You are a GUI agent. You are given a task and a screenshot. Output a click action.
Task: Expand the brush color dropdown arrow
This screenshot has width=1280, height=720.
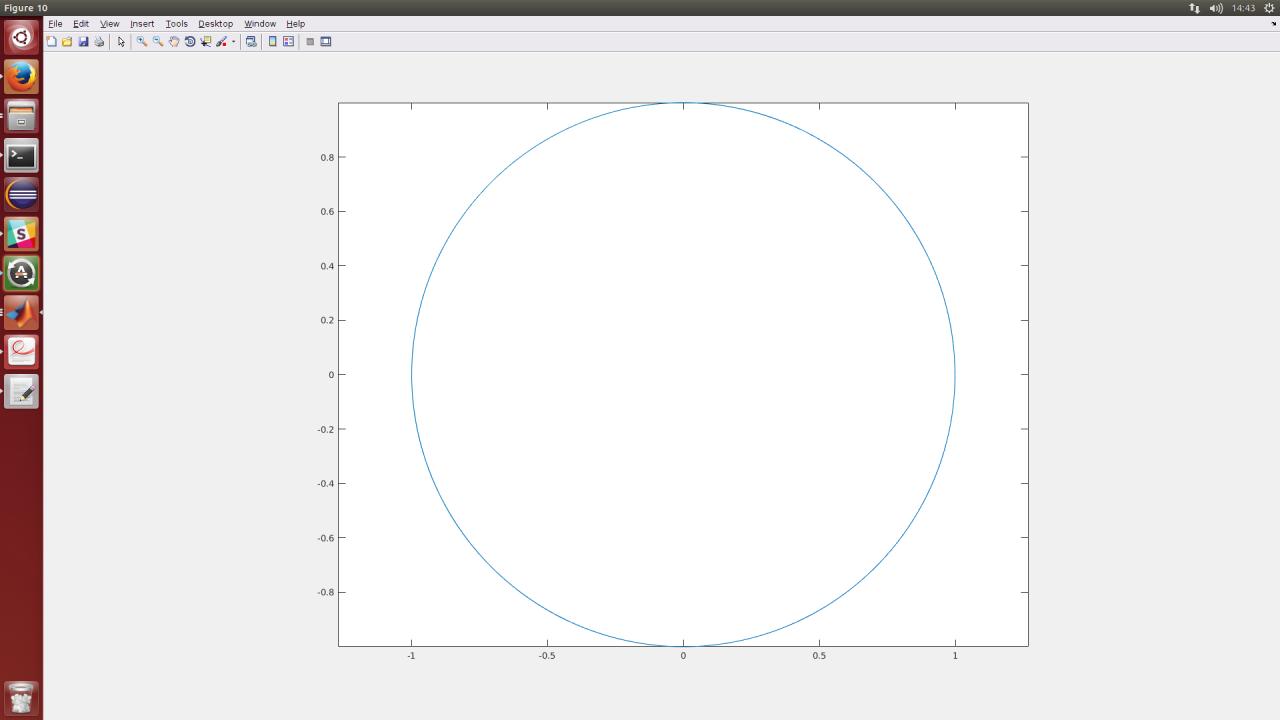point(233,42)
